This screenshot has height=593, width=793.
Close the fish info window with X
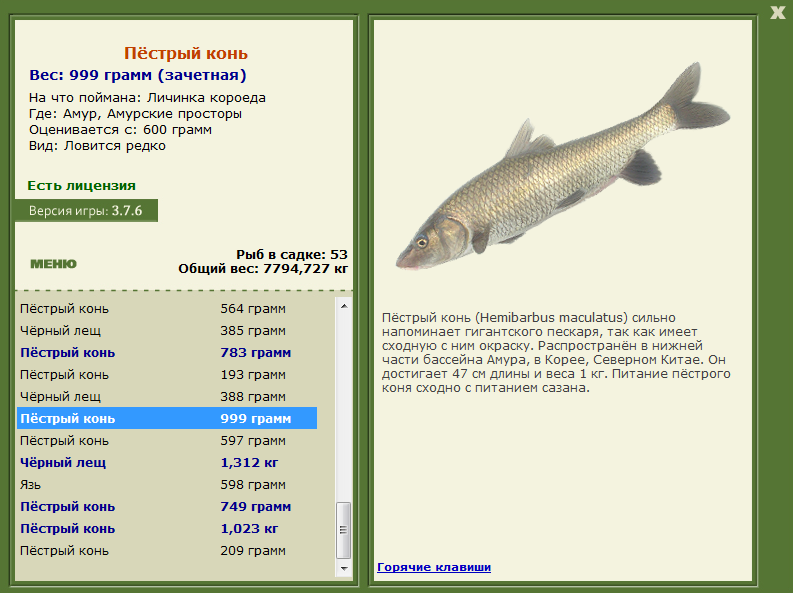(778, 12)
